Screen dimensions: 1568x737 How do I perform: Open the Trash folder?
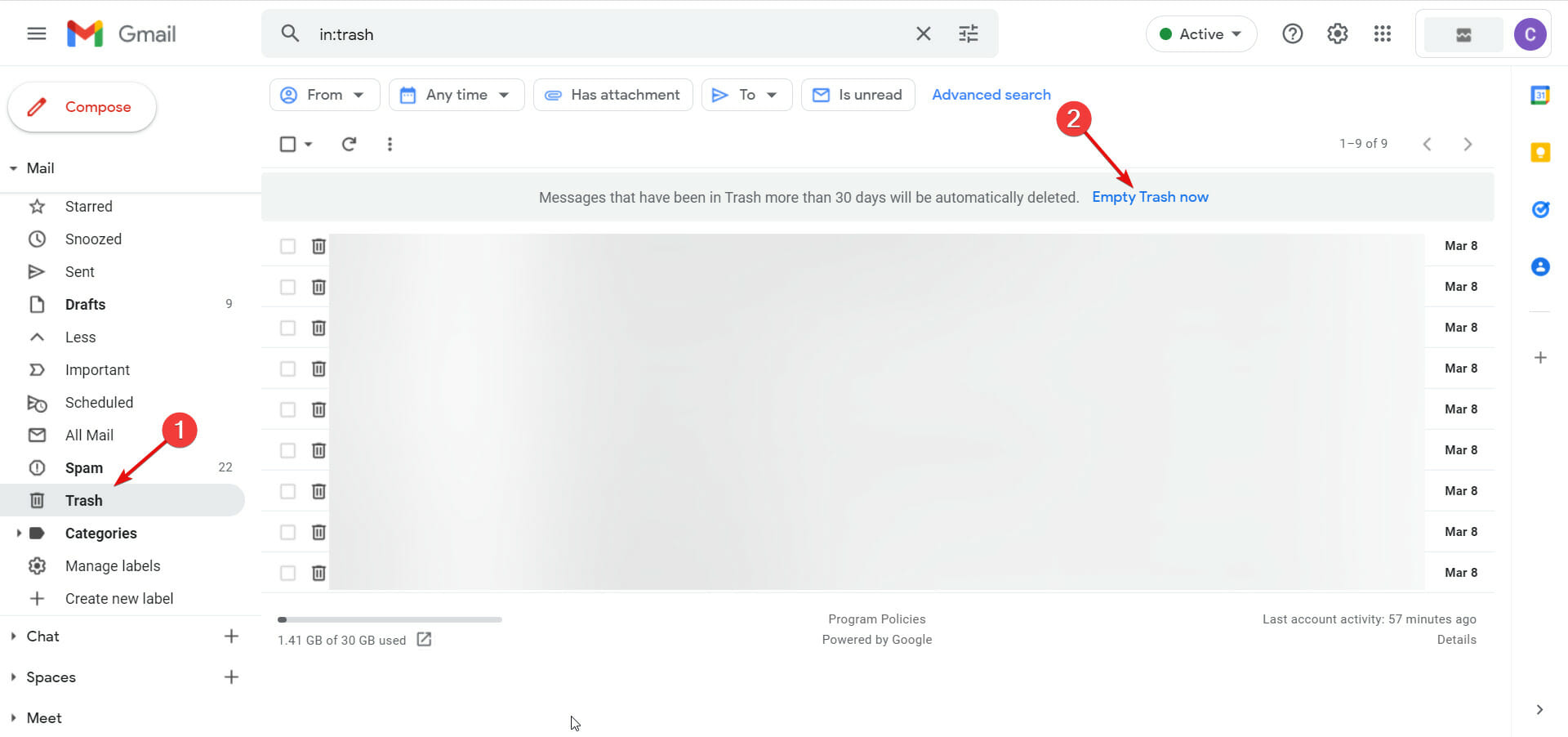pyautogui.click(x=122, y=500)
